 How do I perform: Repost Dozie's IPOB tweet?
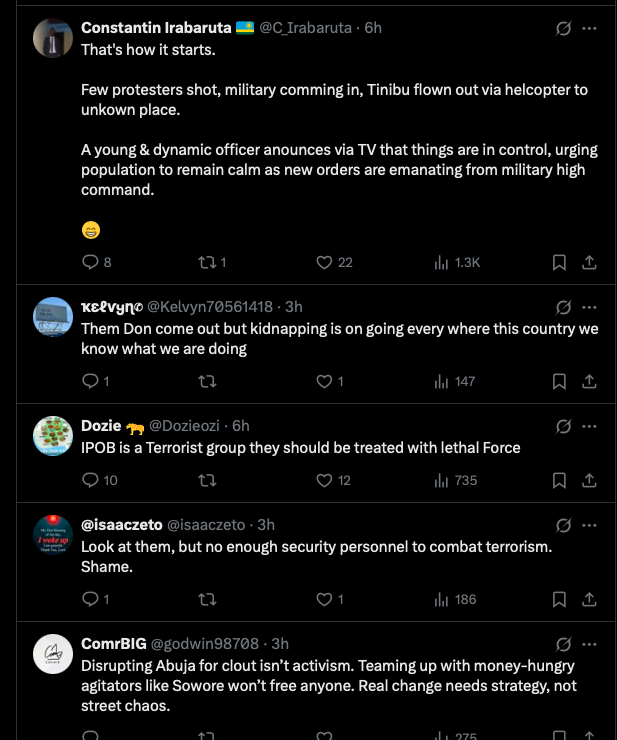tap(207, 480)
